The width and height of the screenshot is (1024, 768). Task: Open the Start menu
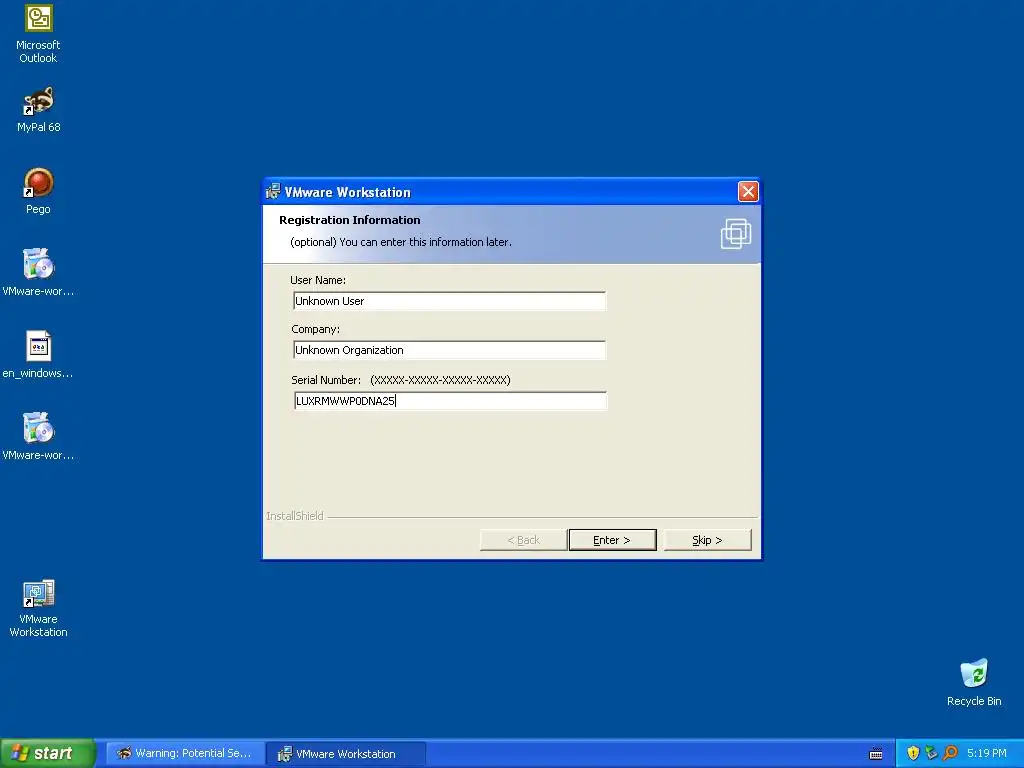tap(48, 753)
